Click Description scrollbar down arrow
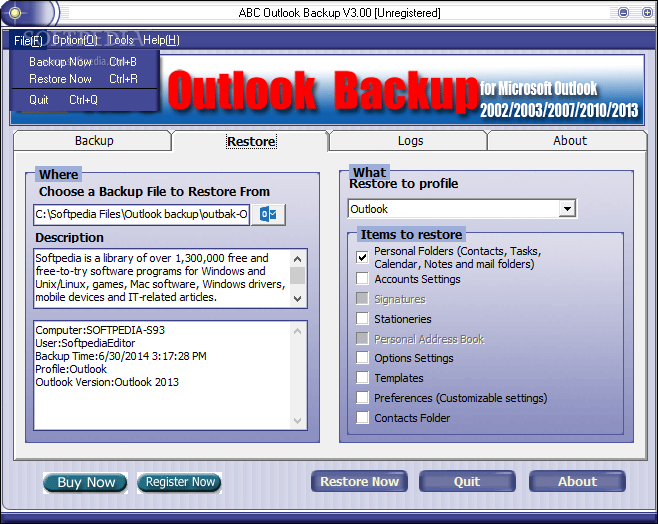 coord(298,299)
